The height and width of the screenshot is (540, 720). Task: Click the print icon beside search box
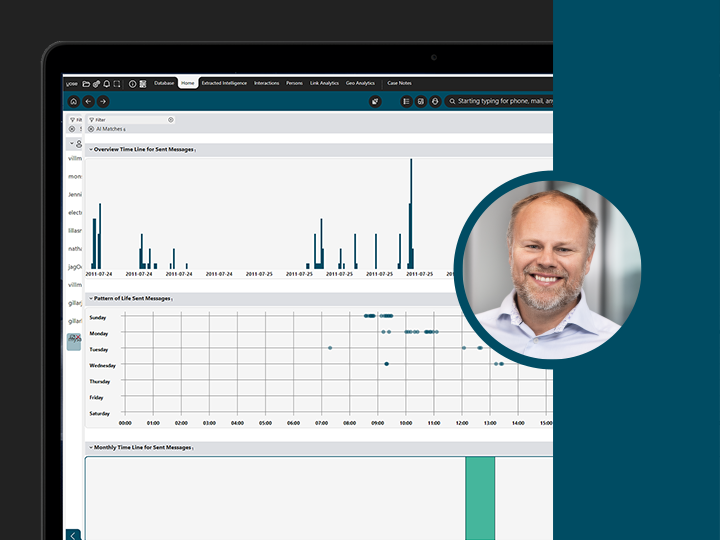point(435,101)
